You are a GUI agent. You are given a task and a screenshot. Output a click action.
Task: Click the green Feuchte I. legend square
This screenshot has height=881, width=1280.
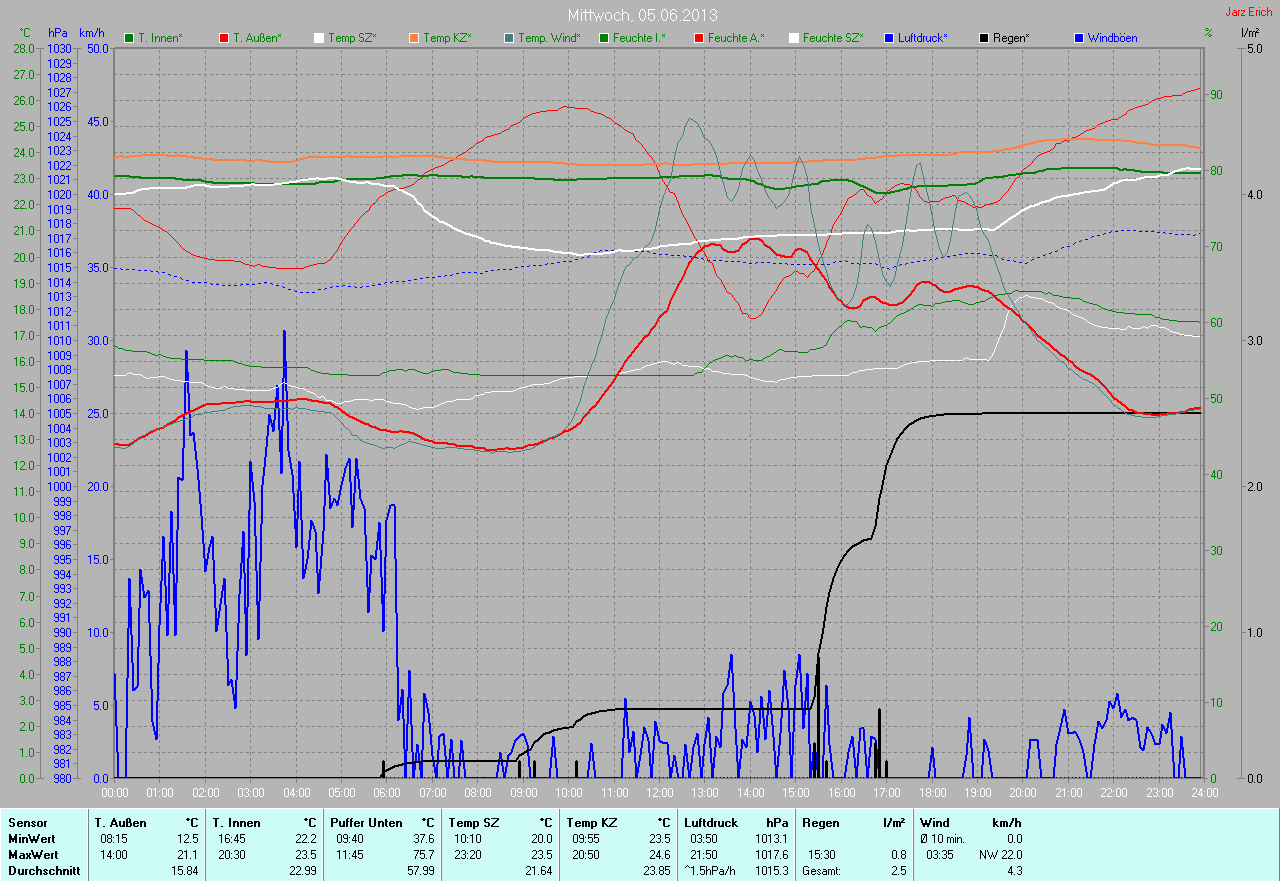point(604,38)
